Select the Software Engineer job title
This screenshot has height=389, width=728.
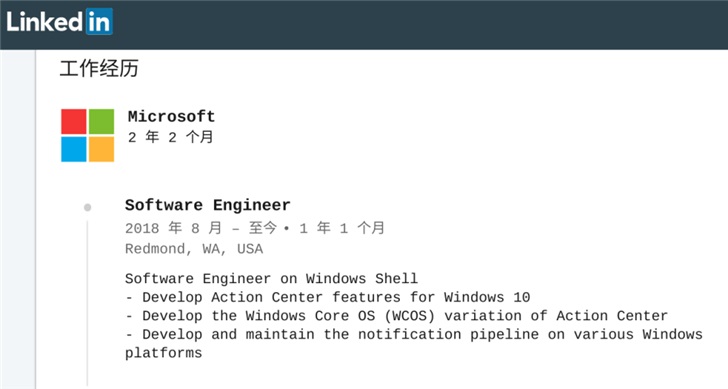pyautogui.click(x=208, y=205)
